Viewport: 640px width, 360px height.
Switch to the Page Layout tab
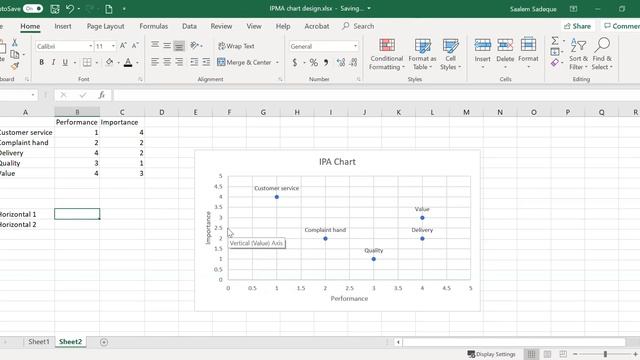pyautogui.click(x=105, y=26)
